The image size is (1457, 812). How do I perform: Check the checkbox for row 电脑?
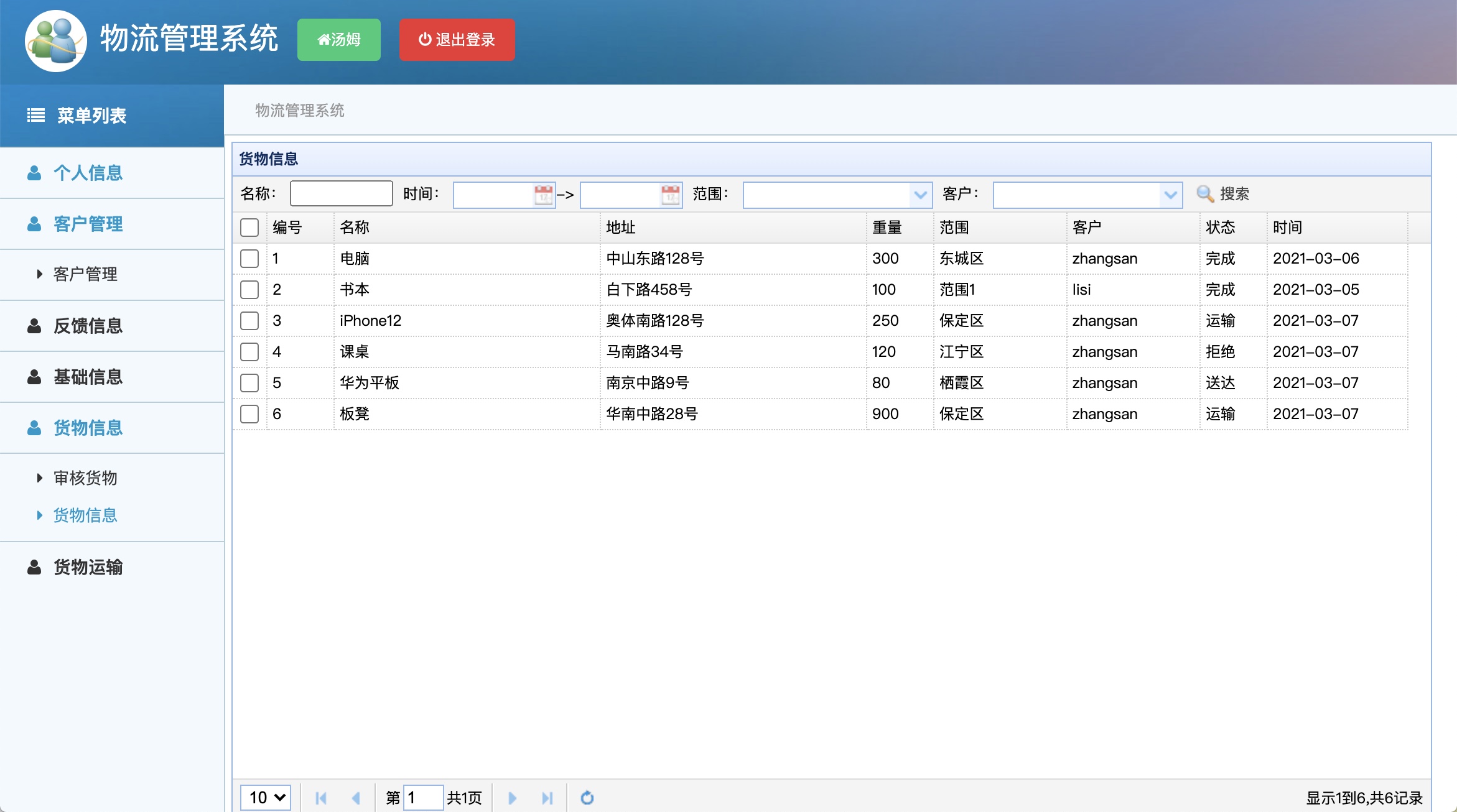pyautogui.click(x=249, y=258)
